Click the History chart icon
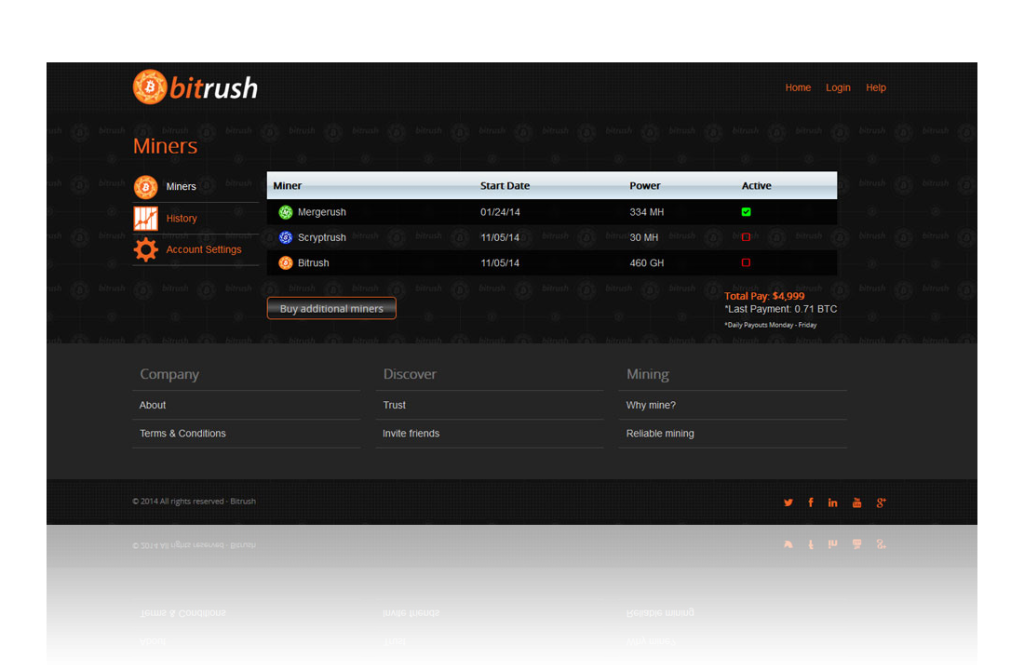Viewport: 1024px width, 670px height. 146,218
